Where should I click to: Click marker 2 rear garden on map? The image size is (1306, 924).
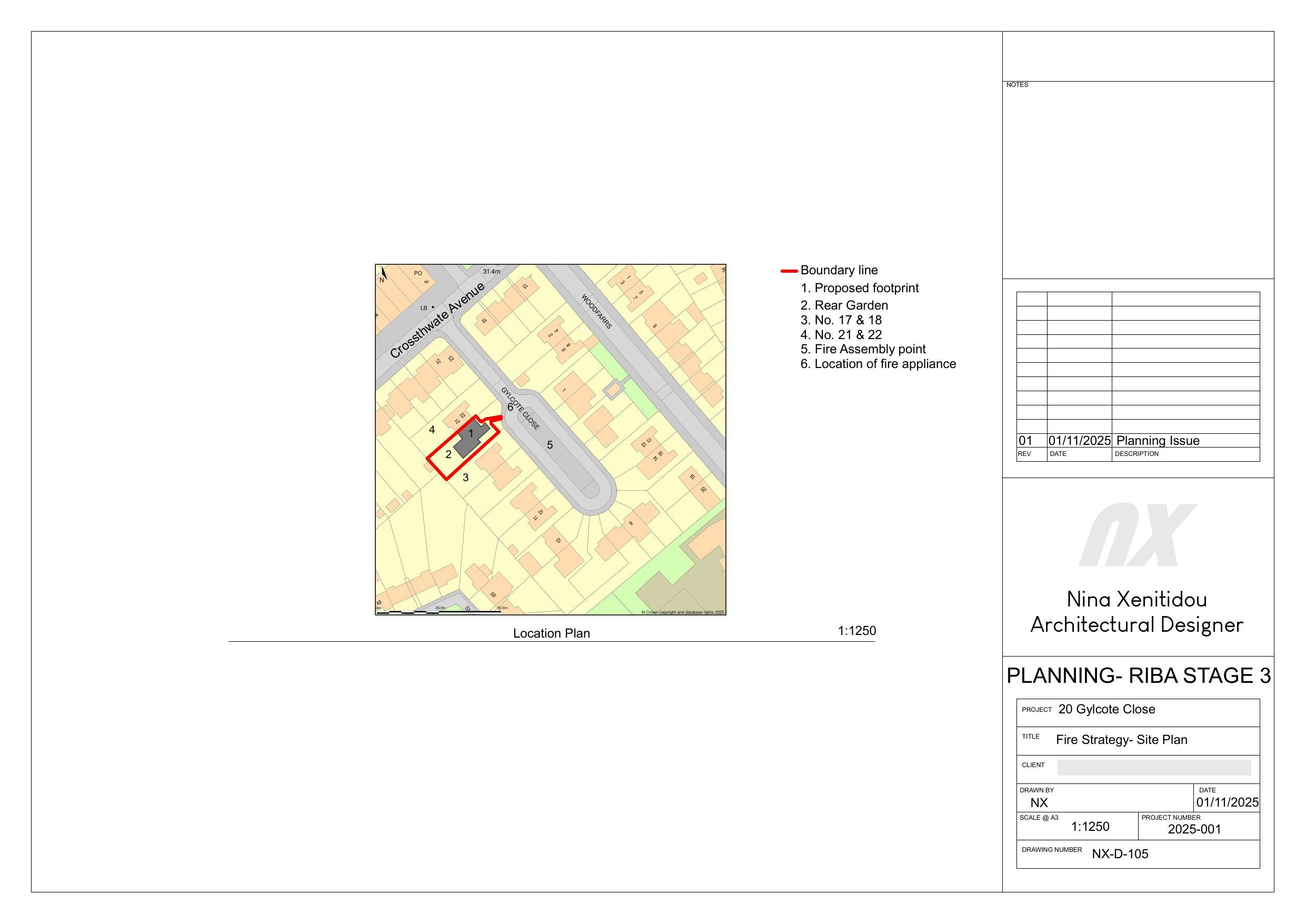click(x=448, y=454)
